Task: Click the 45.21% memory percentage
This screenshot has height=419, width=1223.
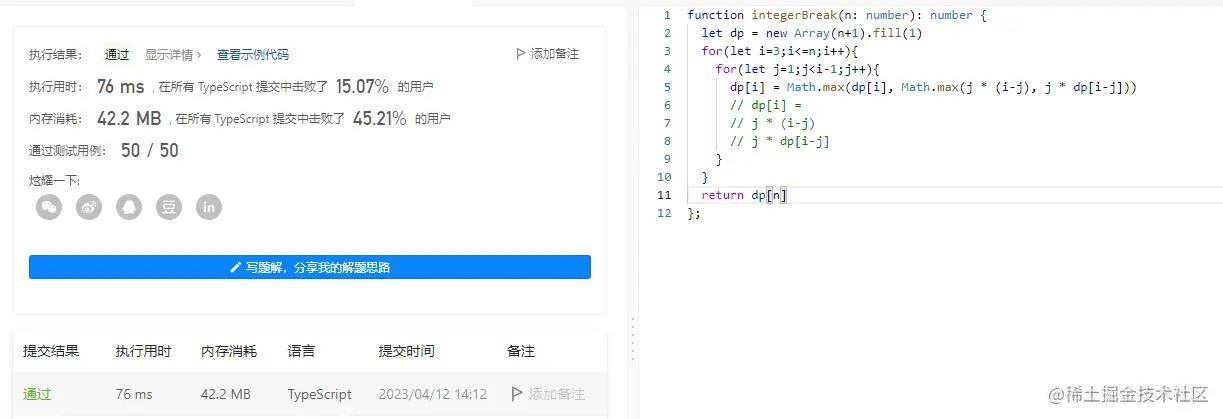Action: pyautogui.click(x=379, y=119)
